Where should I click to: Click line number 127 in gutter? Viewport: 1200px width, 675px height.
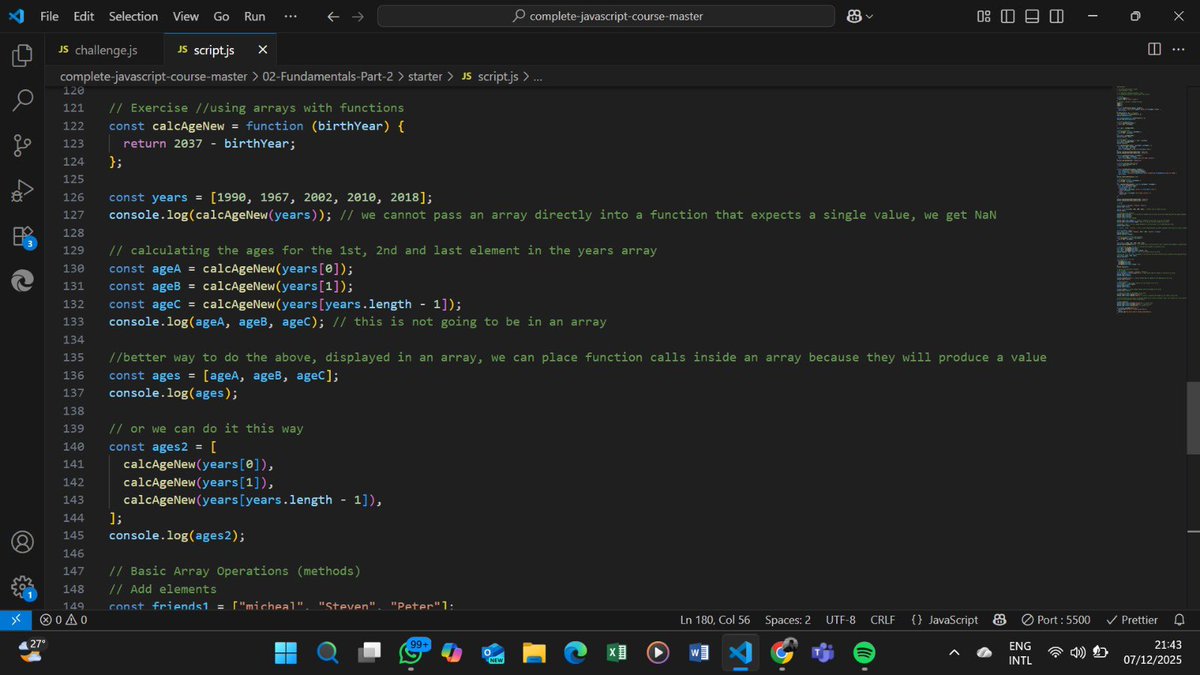click(x=73, y=215)
